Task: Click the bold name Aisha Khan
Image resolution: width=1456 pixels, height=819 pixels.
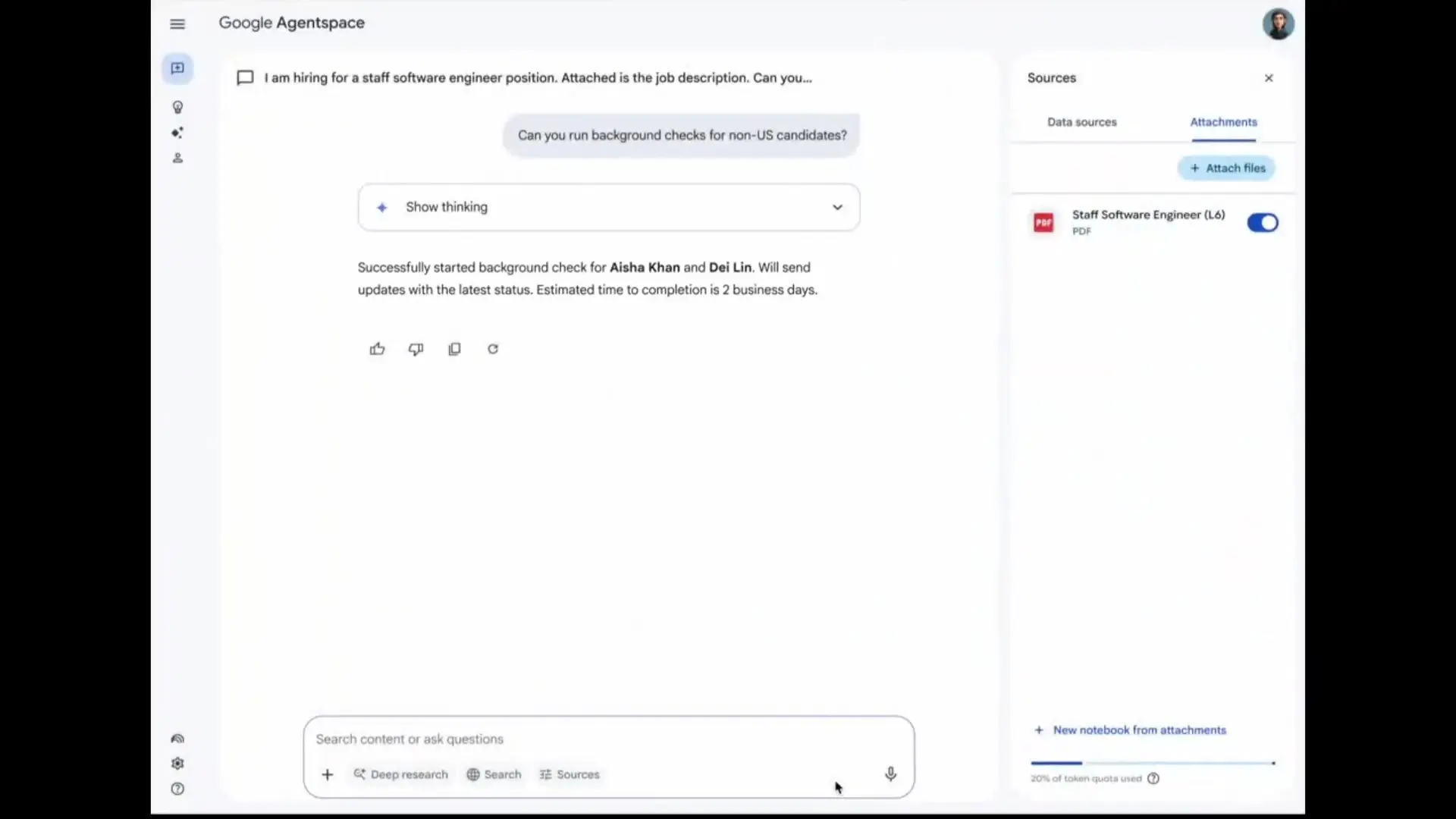Action: [x=645, y=268]
